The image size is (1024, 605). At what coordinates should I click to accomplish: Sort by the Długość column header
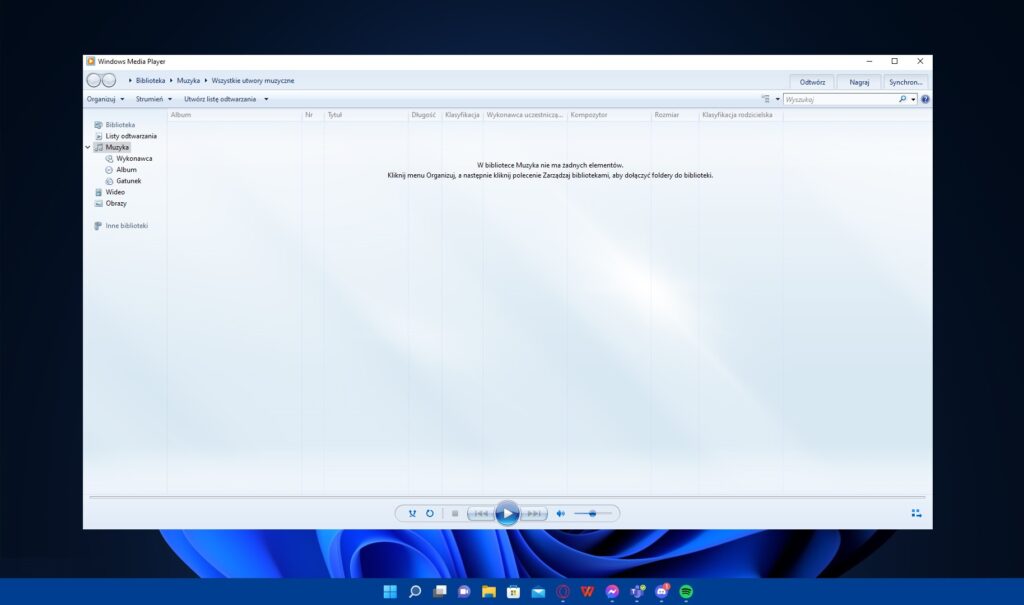click(x=425, y=115)
